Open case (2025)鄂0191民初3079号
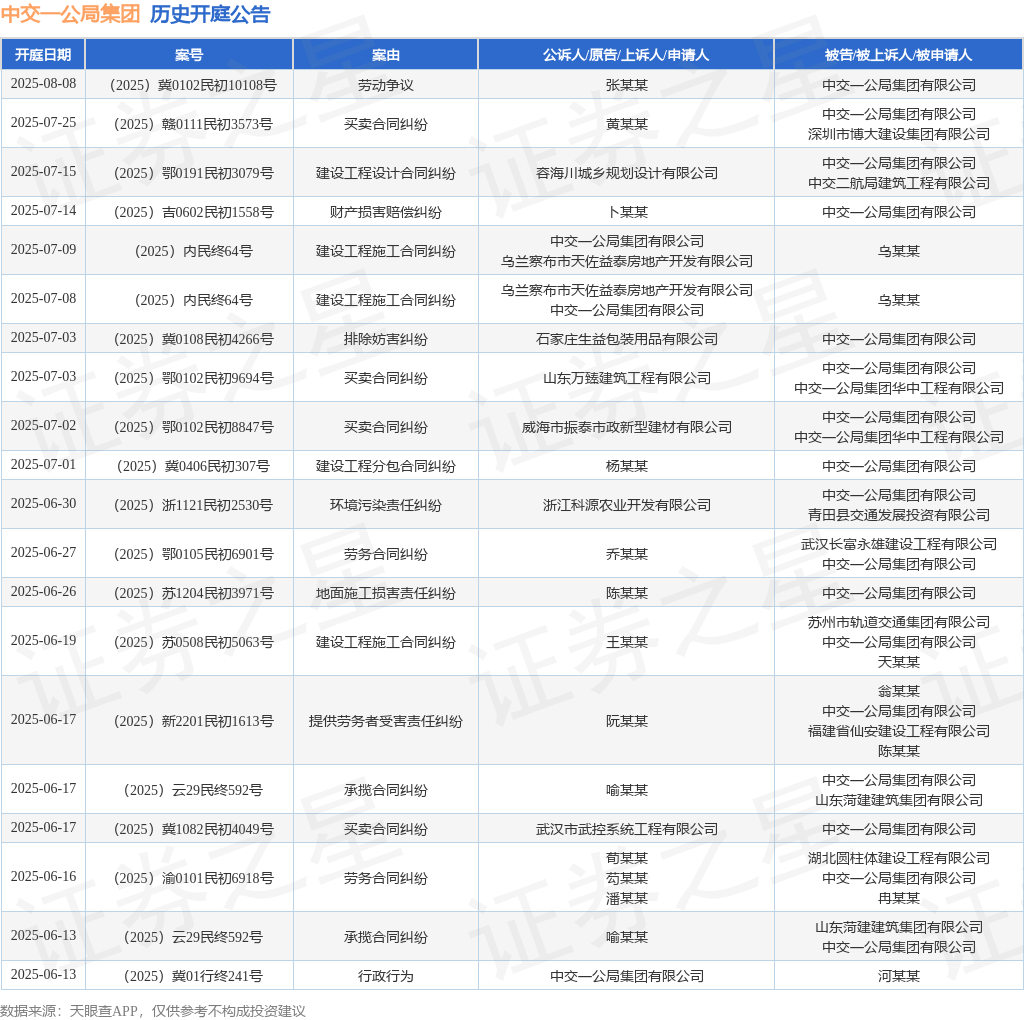 point(189,173)
